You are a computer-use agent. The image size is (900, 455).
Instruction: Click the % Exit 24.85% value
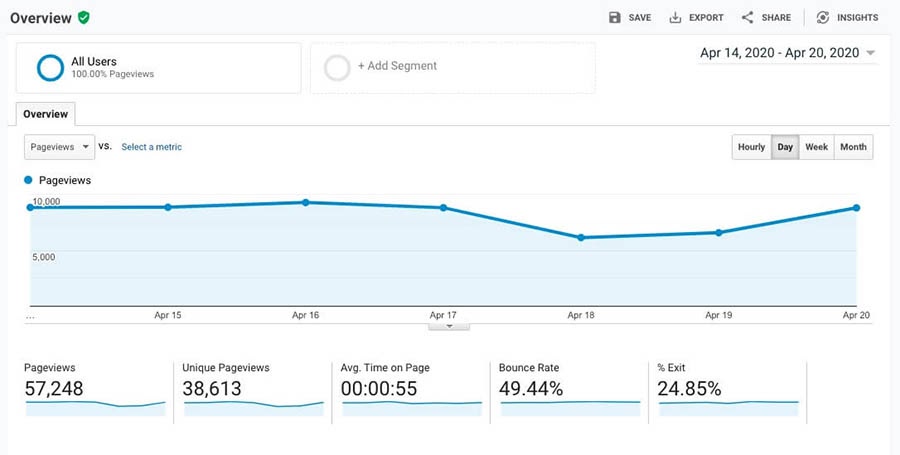(689, 388)
